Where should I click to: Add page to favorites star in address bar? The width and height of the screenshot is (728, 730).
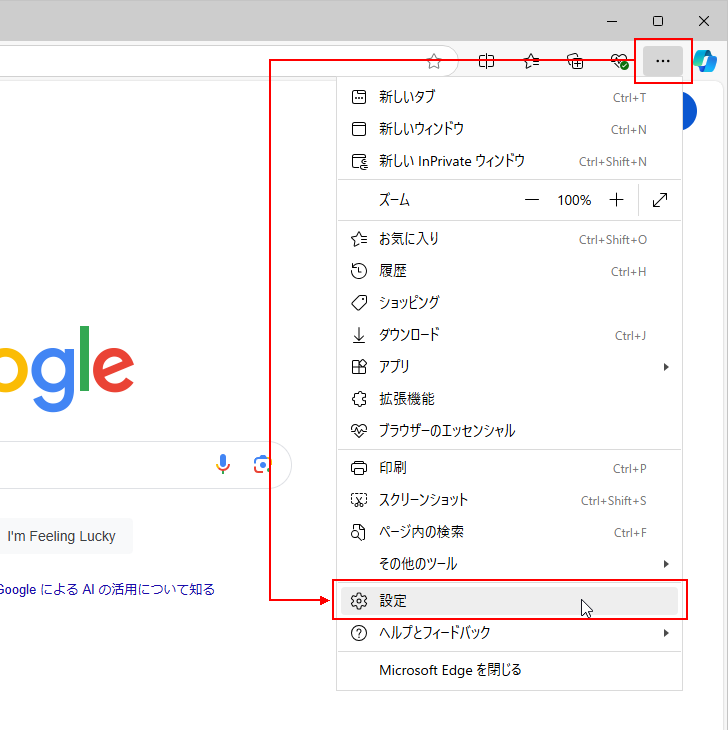pyautogui.click(x=434, y=61)
